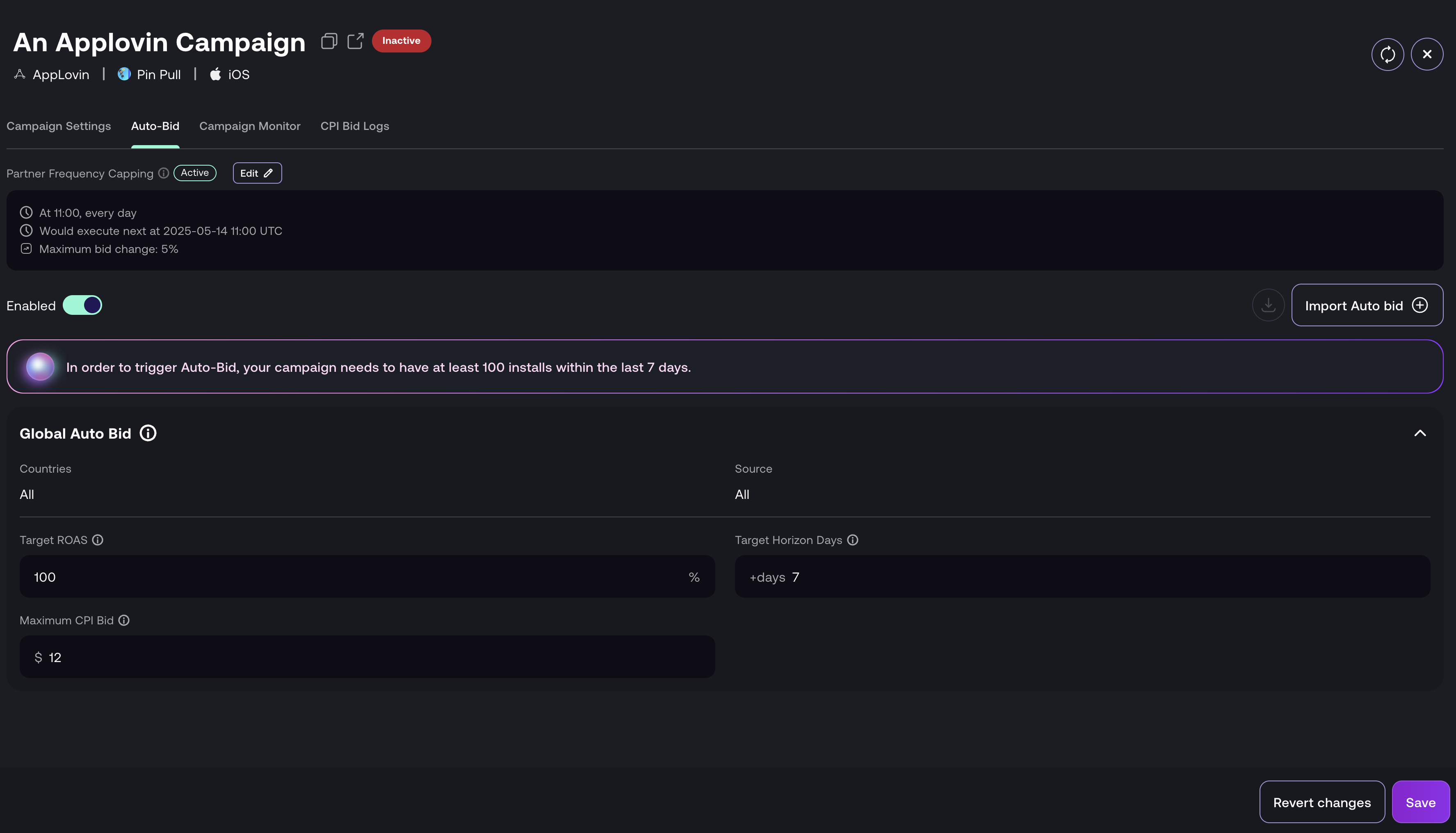Screen dimensions: 1456x833
Task: Close the campaign panel
Action: pyautogui.click(x=1427, y=55)
